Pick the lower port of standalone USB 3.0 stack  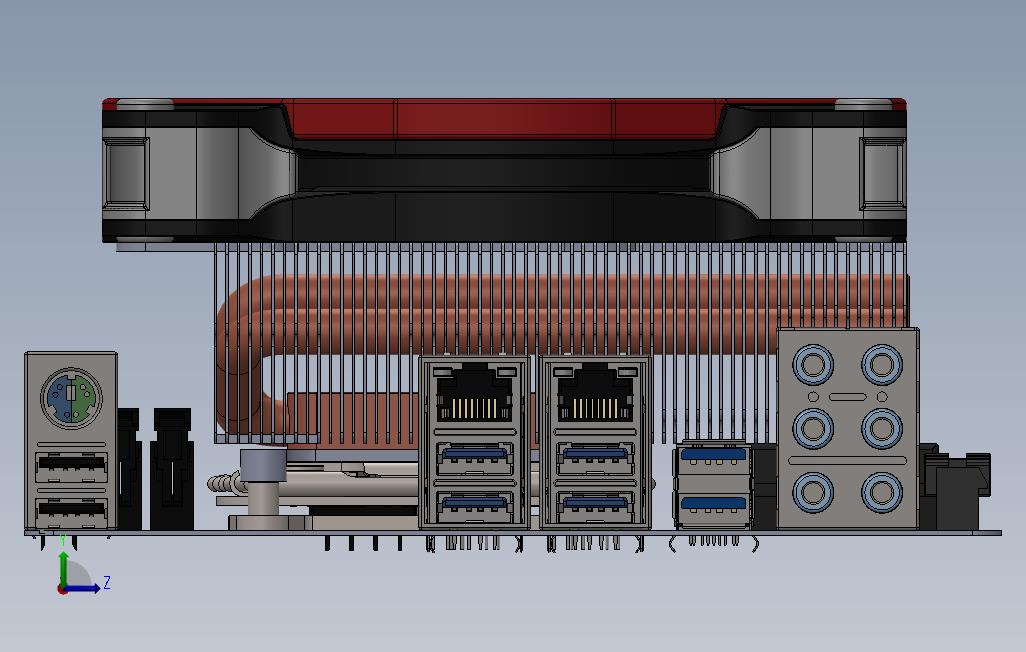713,509
